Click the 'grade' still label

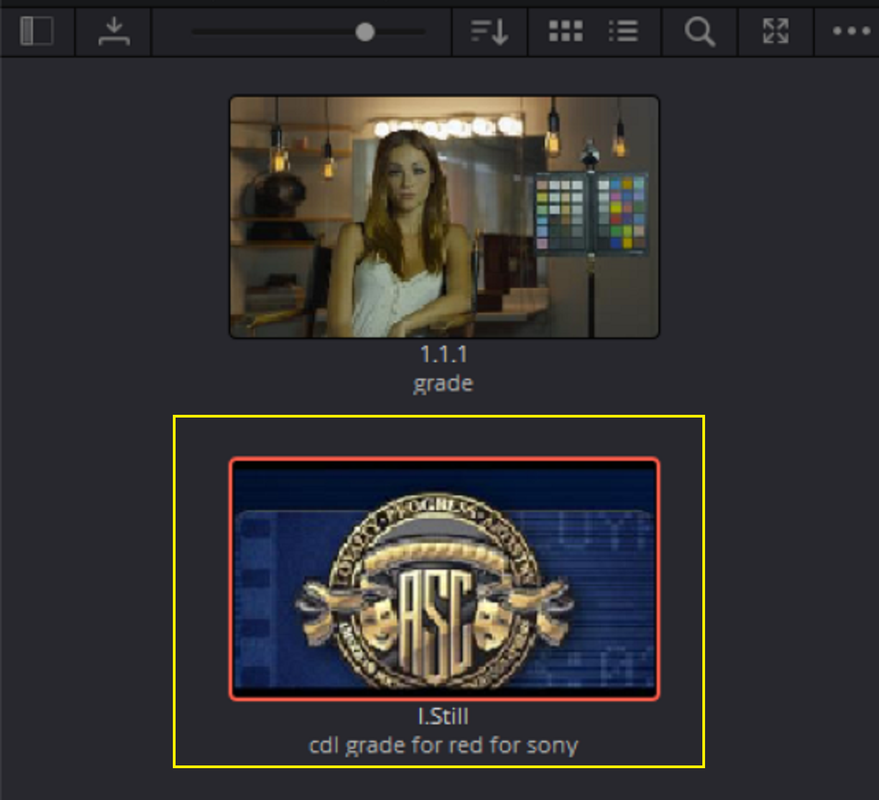(x=443, y=384)
